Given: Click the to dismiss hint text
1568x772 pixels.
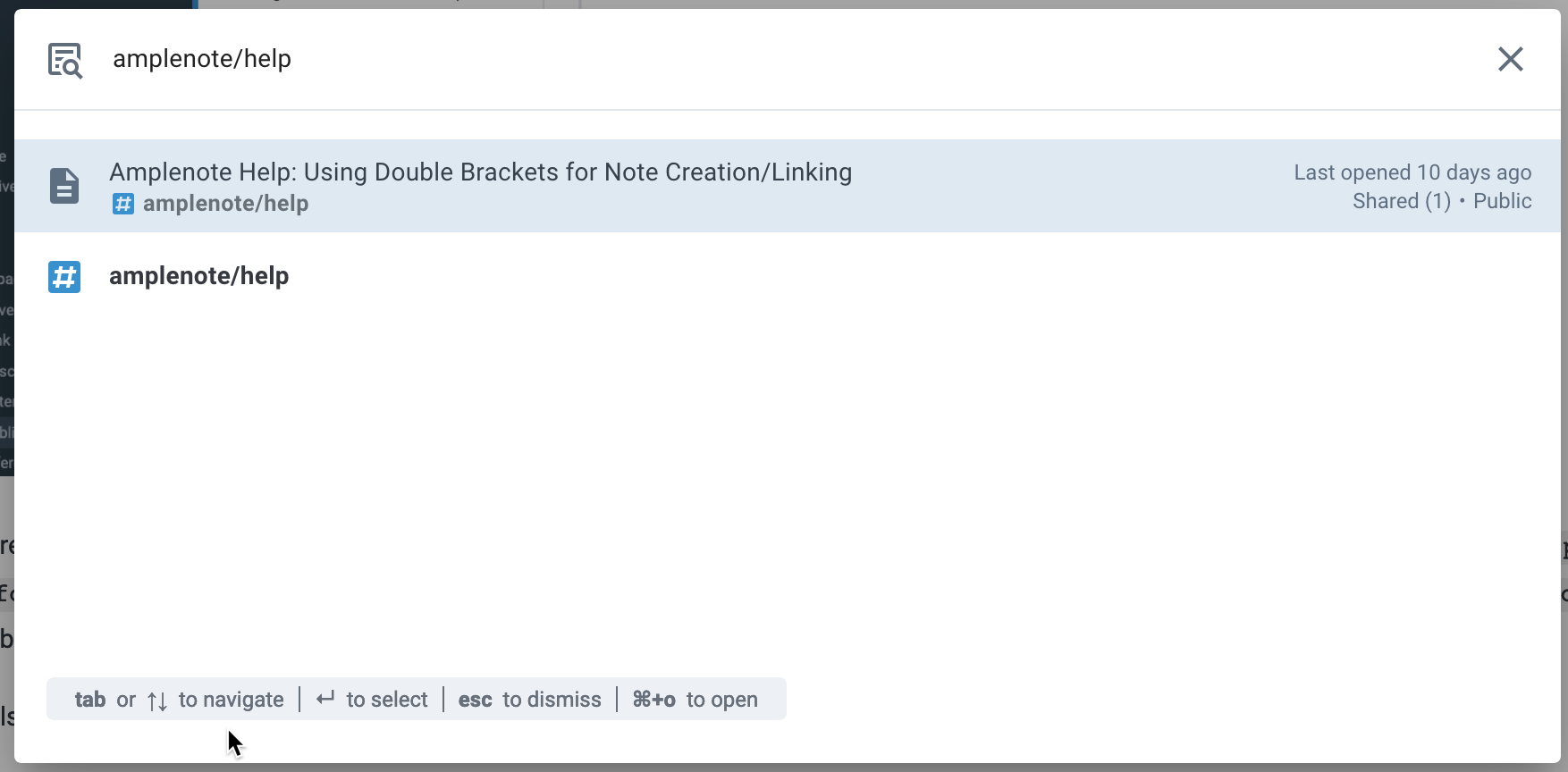Looking at the screenshot, I should [x=552, y=700].
